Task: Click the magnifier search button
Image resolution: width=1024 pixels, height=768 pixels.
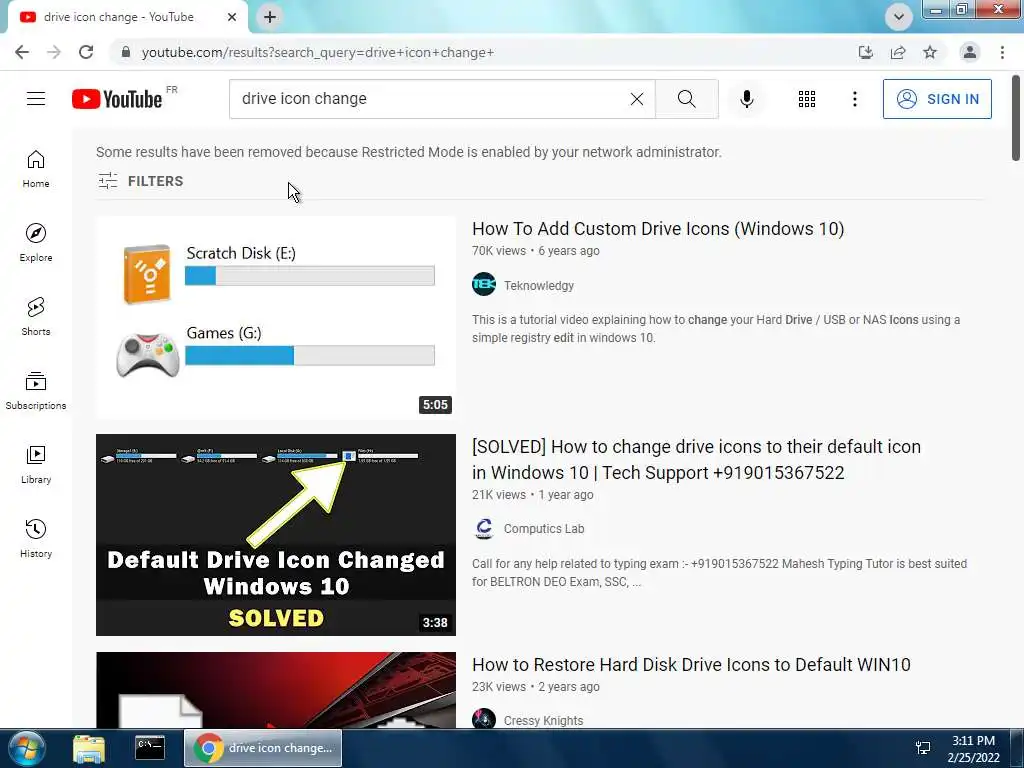Action: pyautogui.click(x=686, y=99)
